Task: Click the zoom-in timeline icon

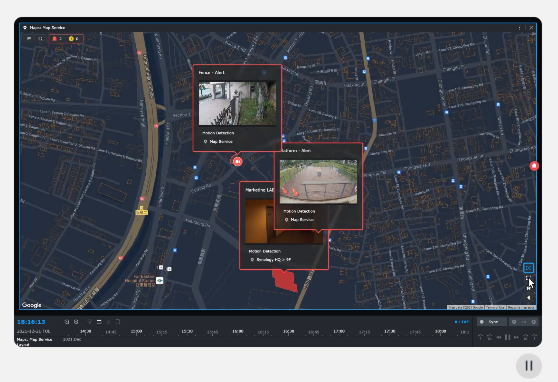Action: click(76, 322)
